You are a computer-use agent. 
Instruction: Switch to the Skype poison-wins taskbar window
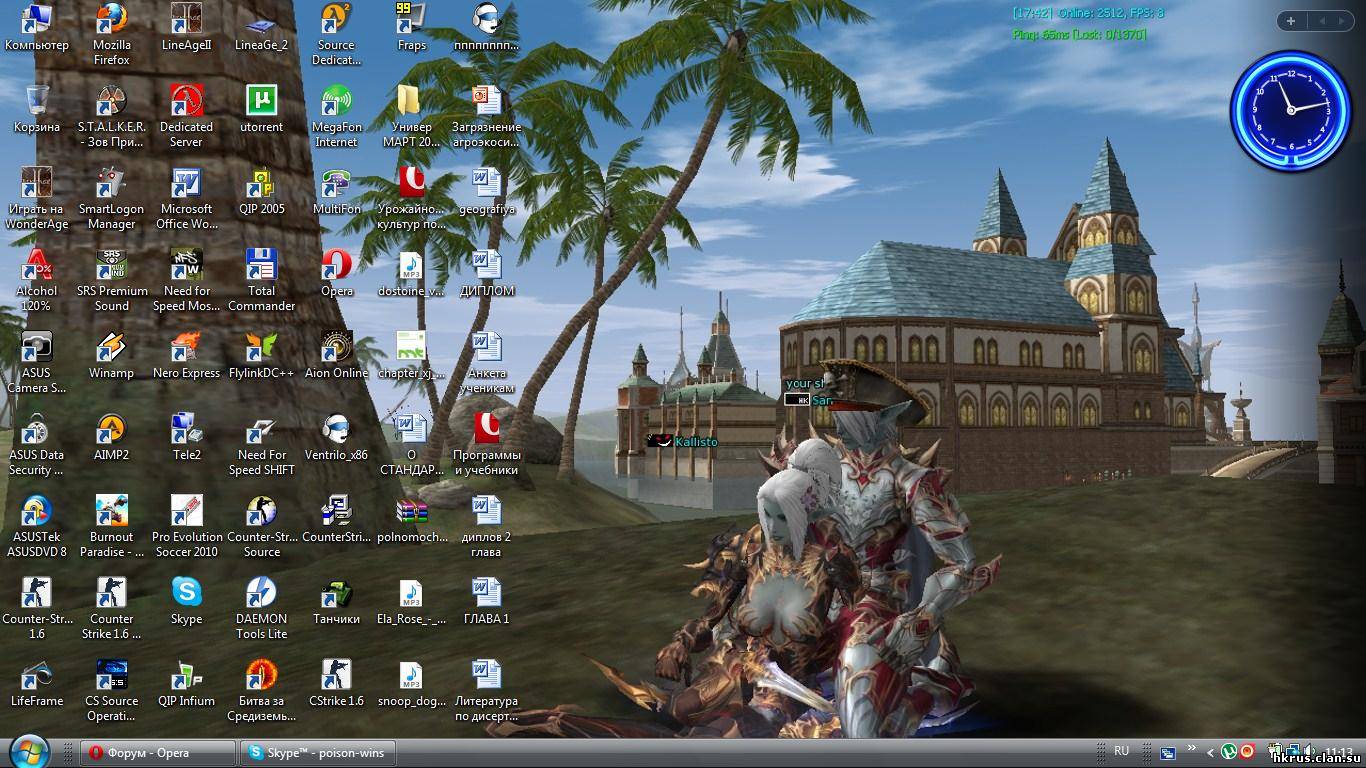tap(317, 753)
